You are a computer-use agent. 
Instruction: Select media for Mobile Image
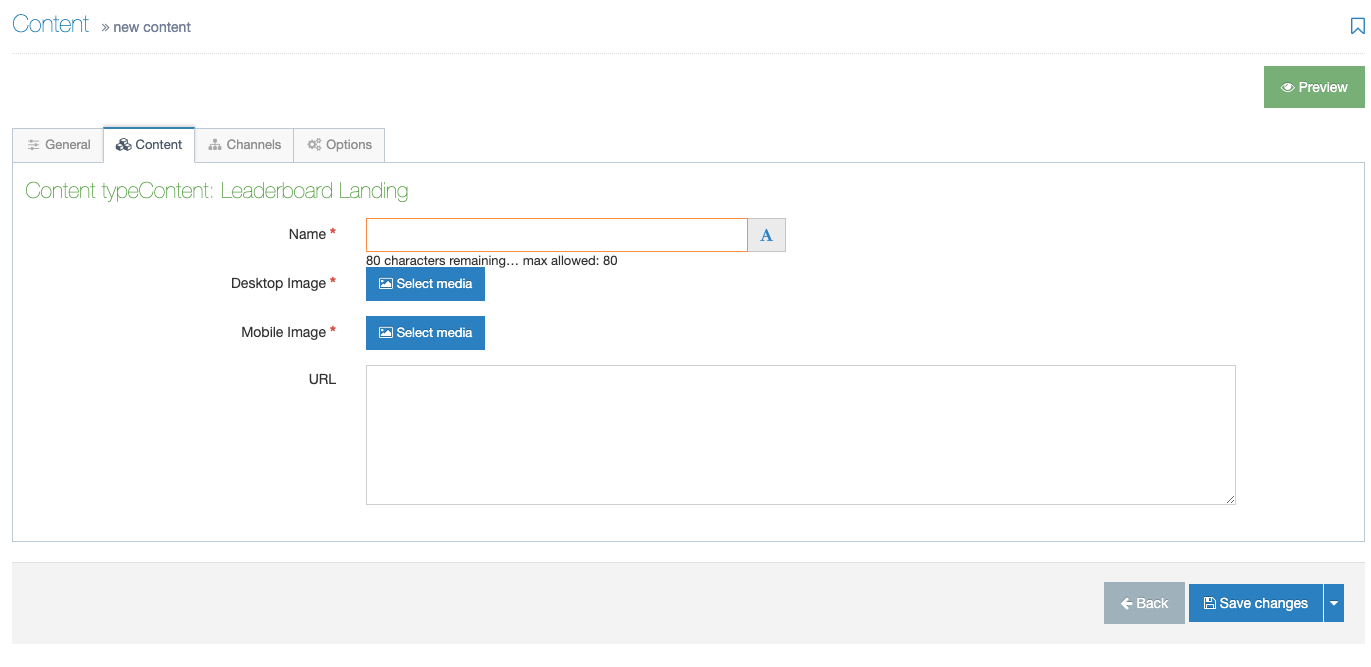tap(425, 333)
